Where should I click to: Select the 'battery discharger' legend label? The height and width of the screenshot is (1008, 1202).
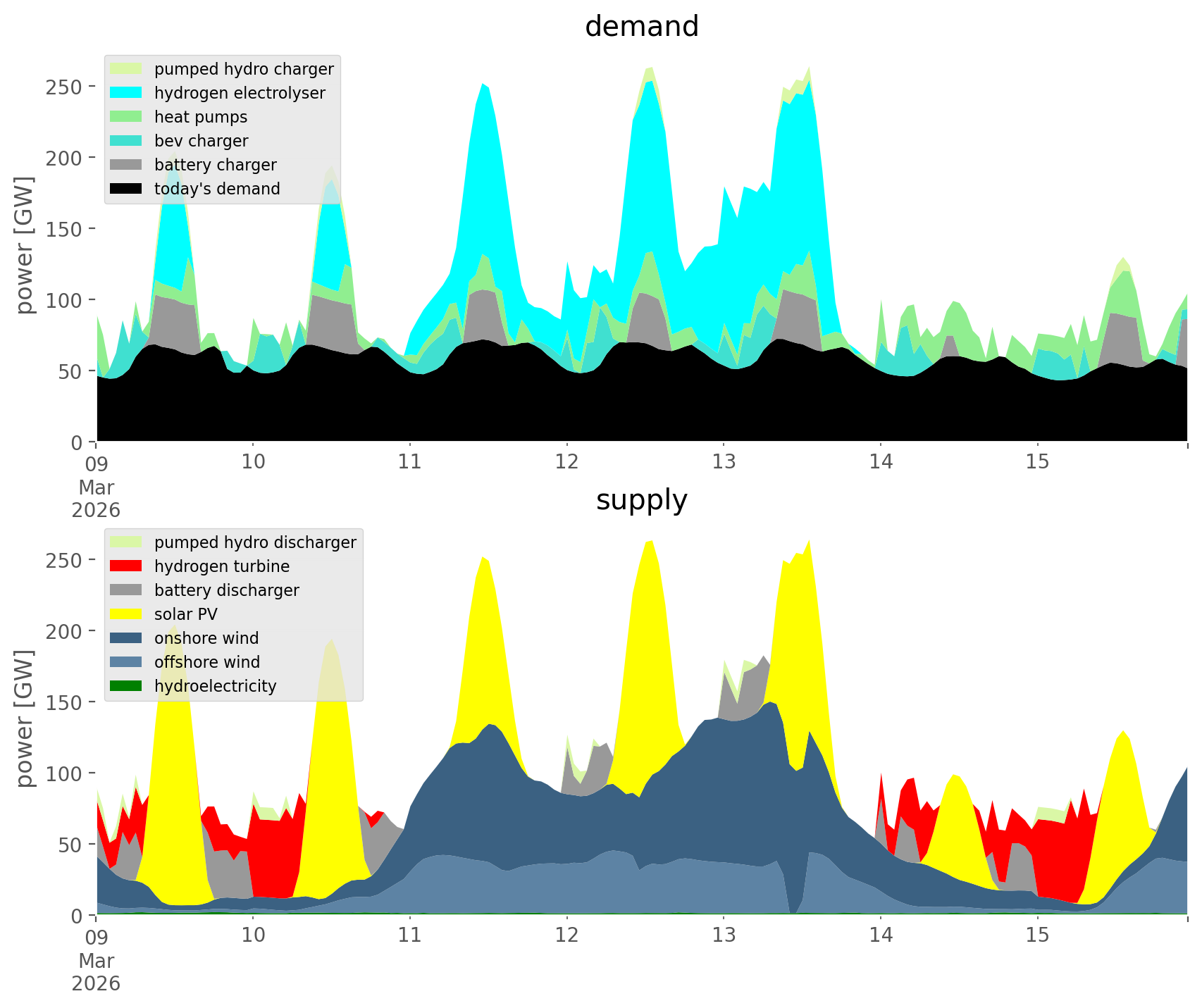point(226,590)
